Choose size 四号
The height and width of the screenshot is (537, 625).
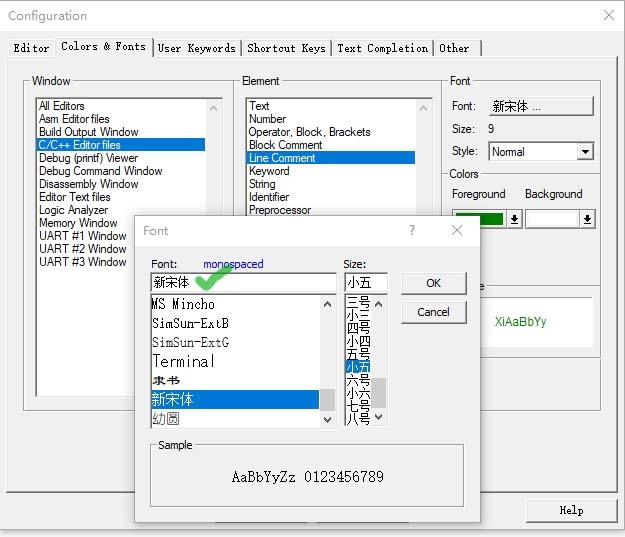pyautogui.click(x=358, y=328)
